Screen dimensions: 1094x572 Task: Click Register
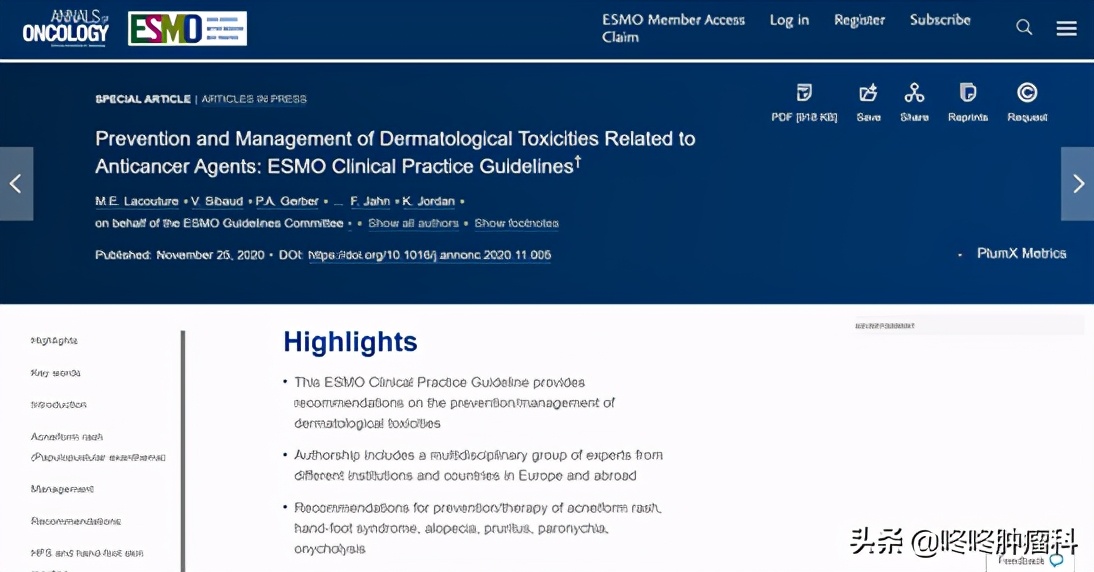tap(859, 20)
